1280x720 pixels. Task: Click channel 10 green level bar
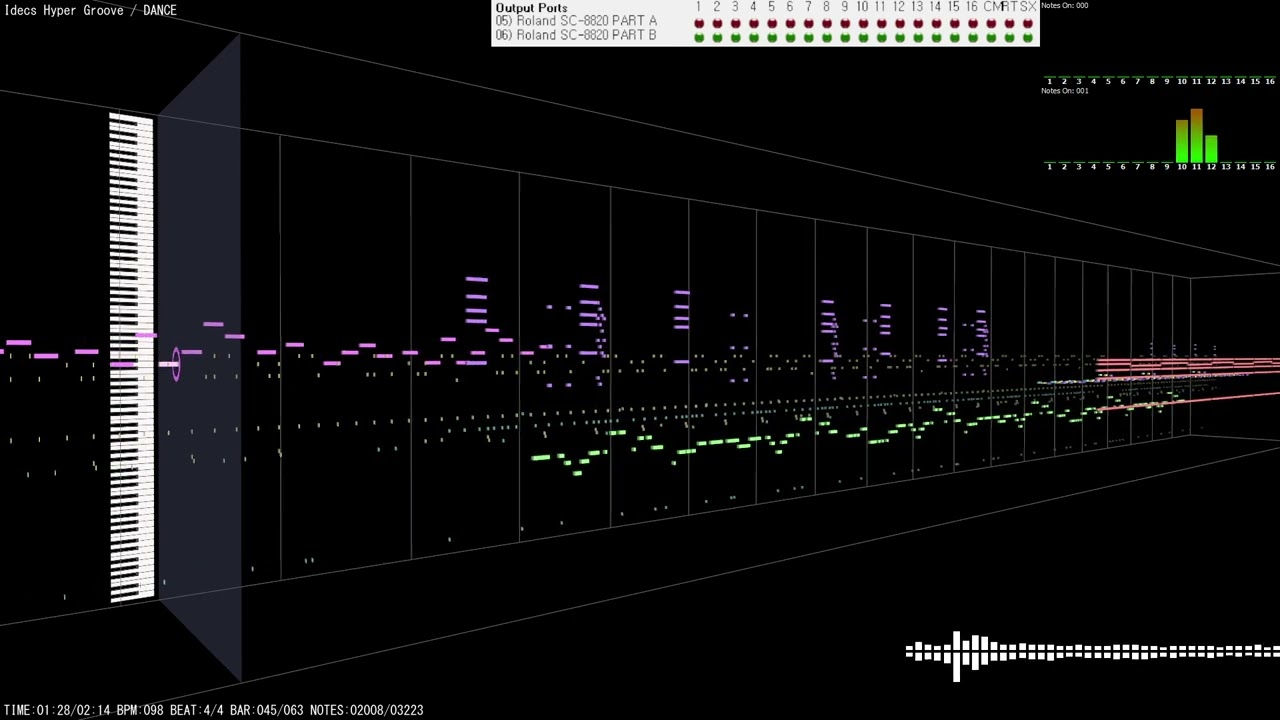pos(1181,141)
